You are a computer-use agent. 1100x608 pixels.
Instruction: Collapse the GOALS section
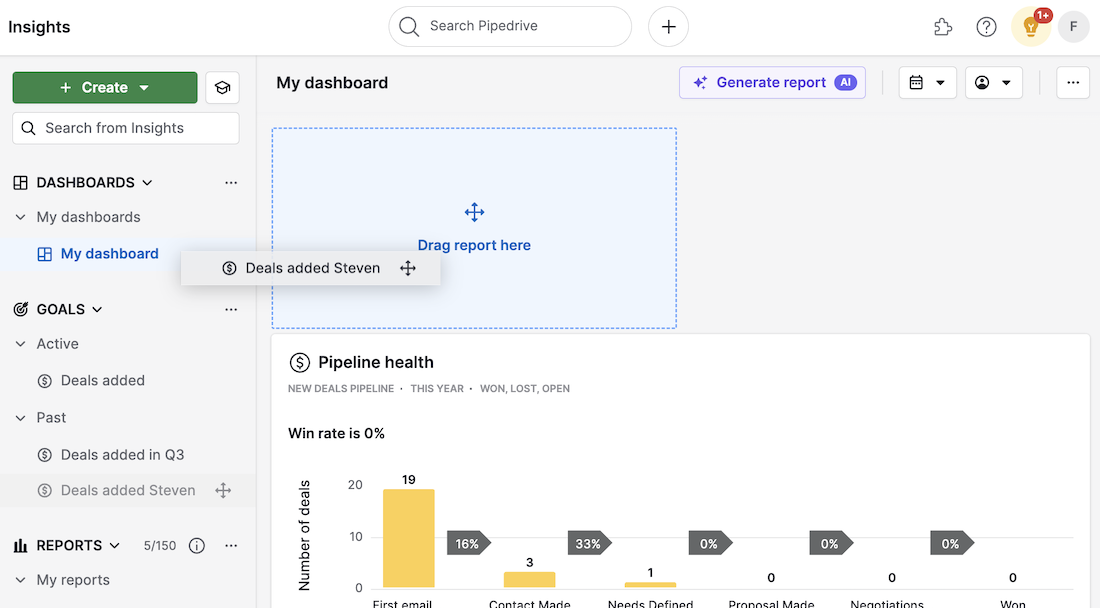[97, 309]
